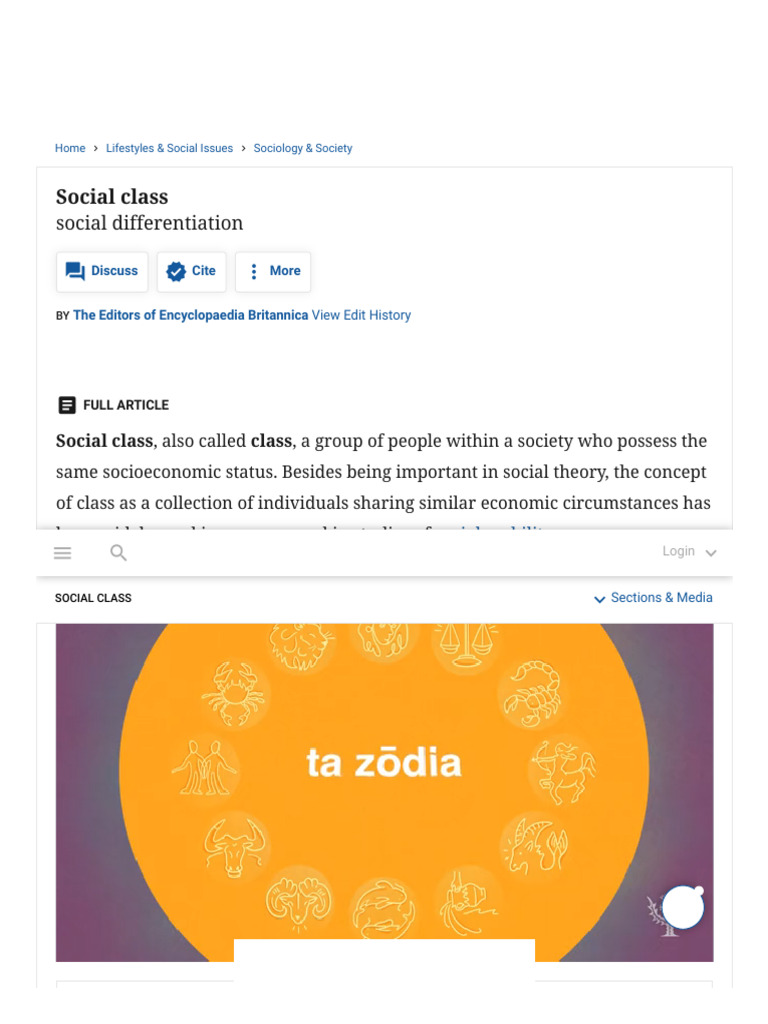This screenshot has width=768, height=1024.
Task: Expand the Login dropdown
Action: 689,552
